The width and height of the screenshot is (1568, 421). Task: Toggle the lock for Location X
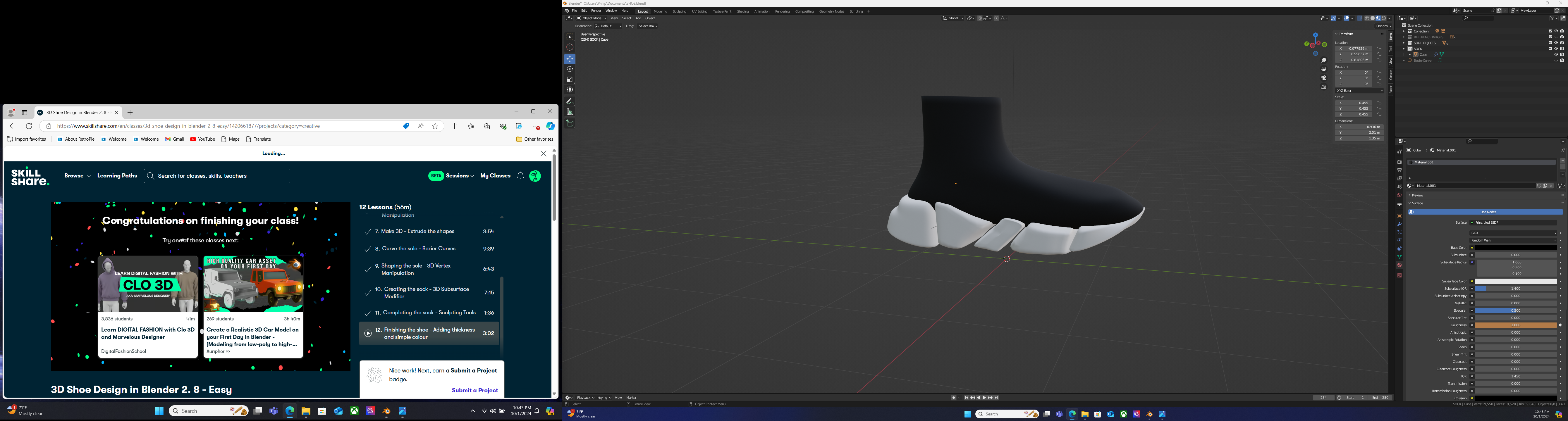[1379, 49]
